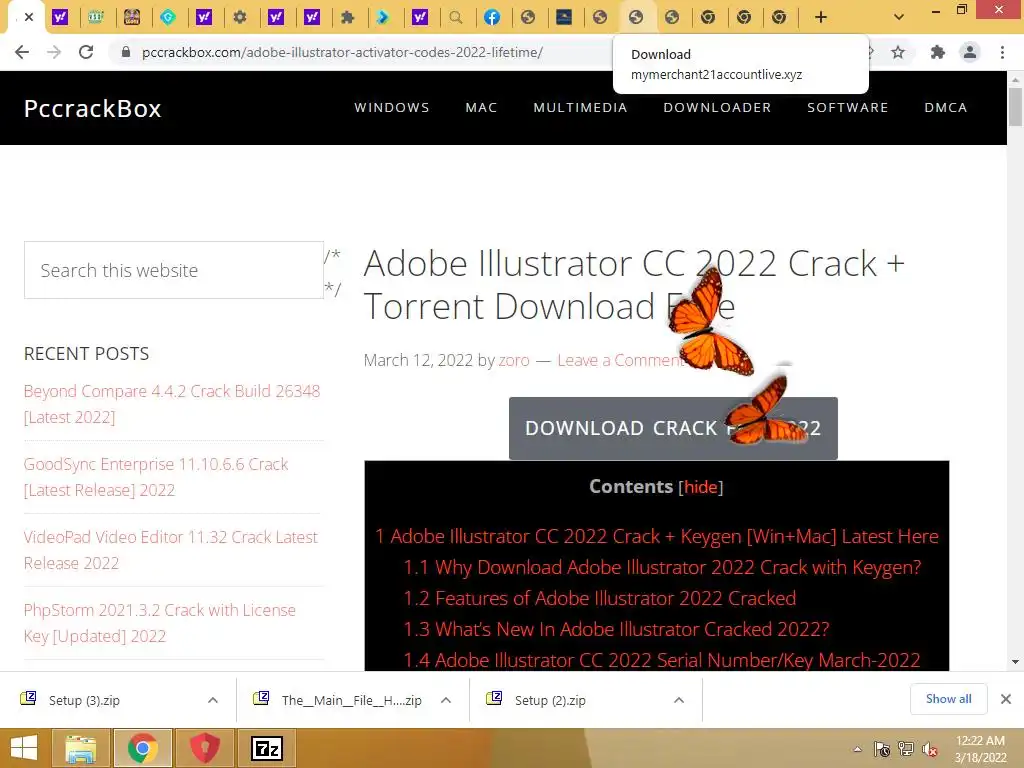Open the SOFTWARE nav menu
This screenshot has height=768, width=1024.
tap(848, 107)
